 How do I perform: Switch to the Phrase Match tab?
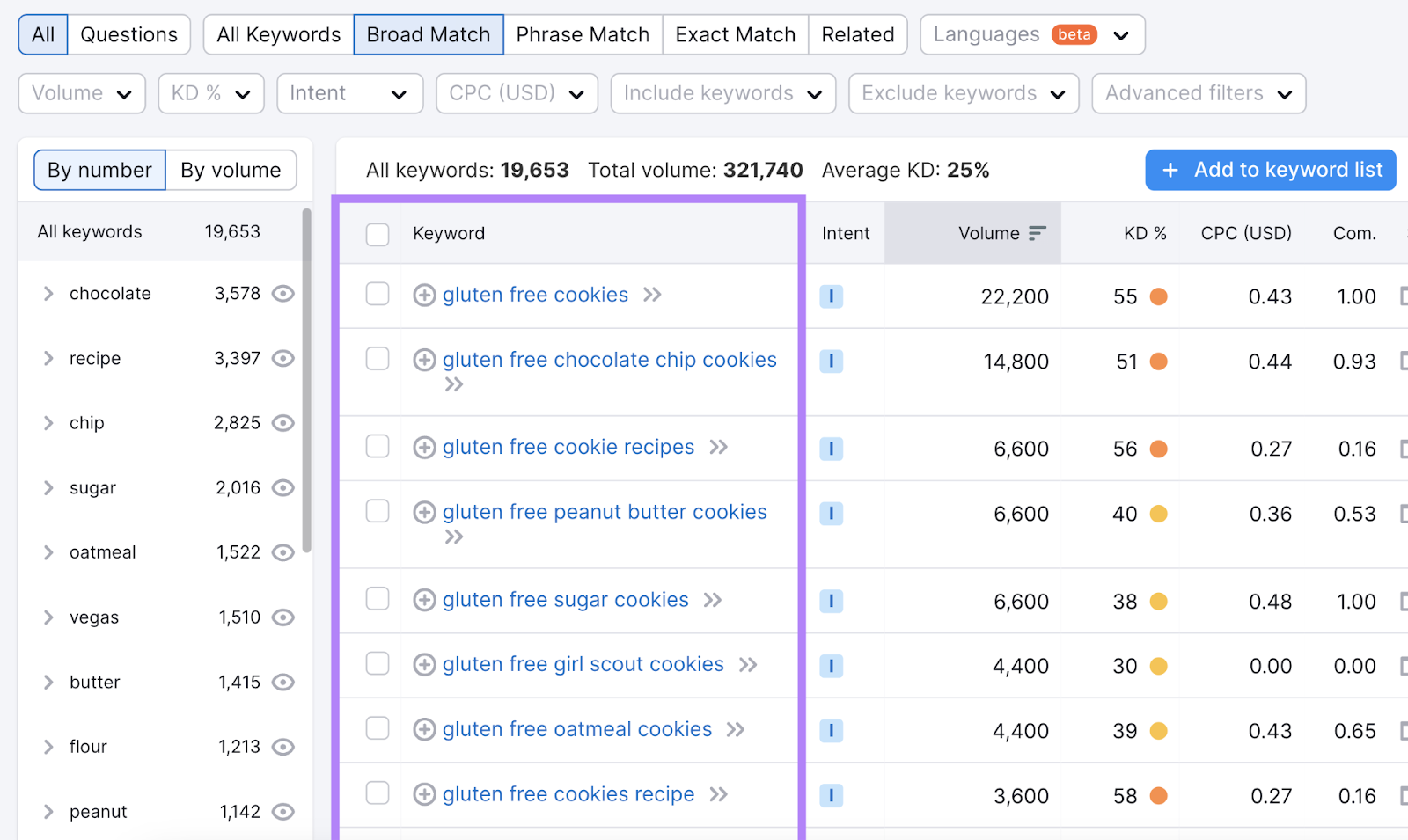[x=583, y=34]
